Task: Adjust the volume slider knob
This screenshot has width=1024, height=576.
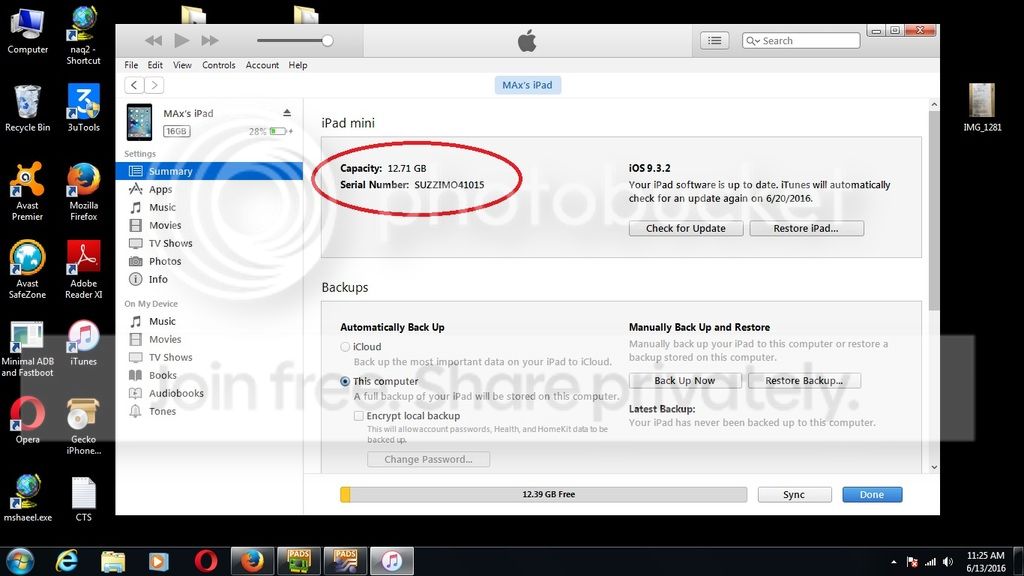Action: (327, 40)
